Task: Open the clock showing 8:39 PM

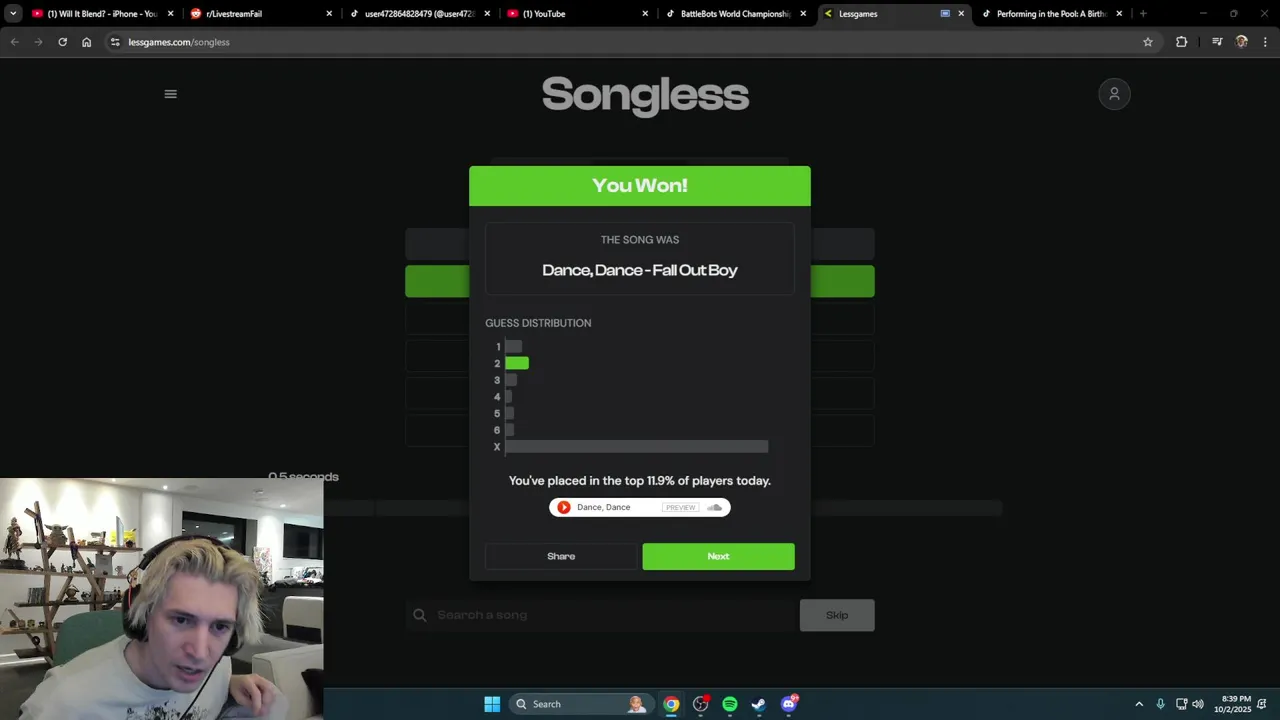Action: pyautogui.click(x=1236, y=704)
